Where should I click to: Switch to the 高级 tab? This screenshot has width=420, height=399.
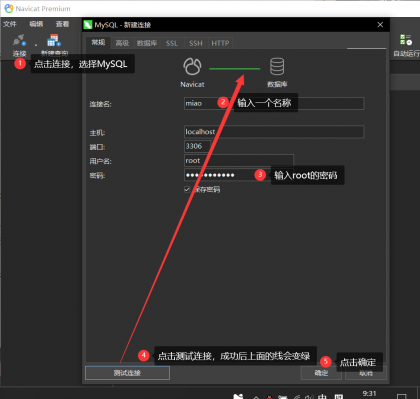pos(122,43)
